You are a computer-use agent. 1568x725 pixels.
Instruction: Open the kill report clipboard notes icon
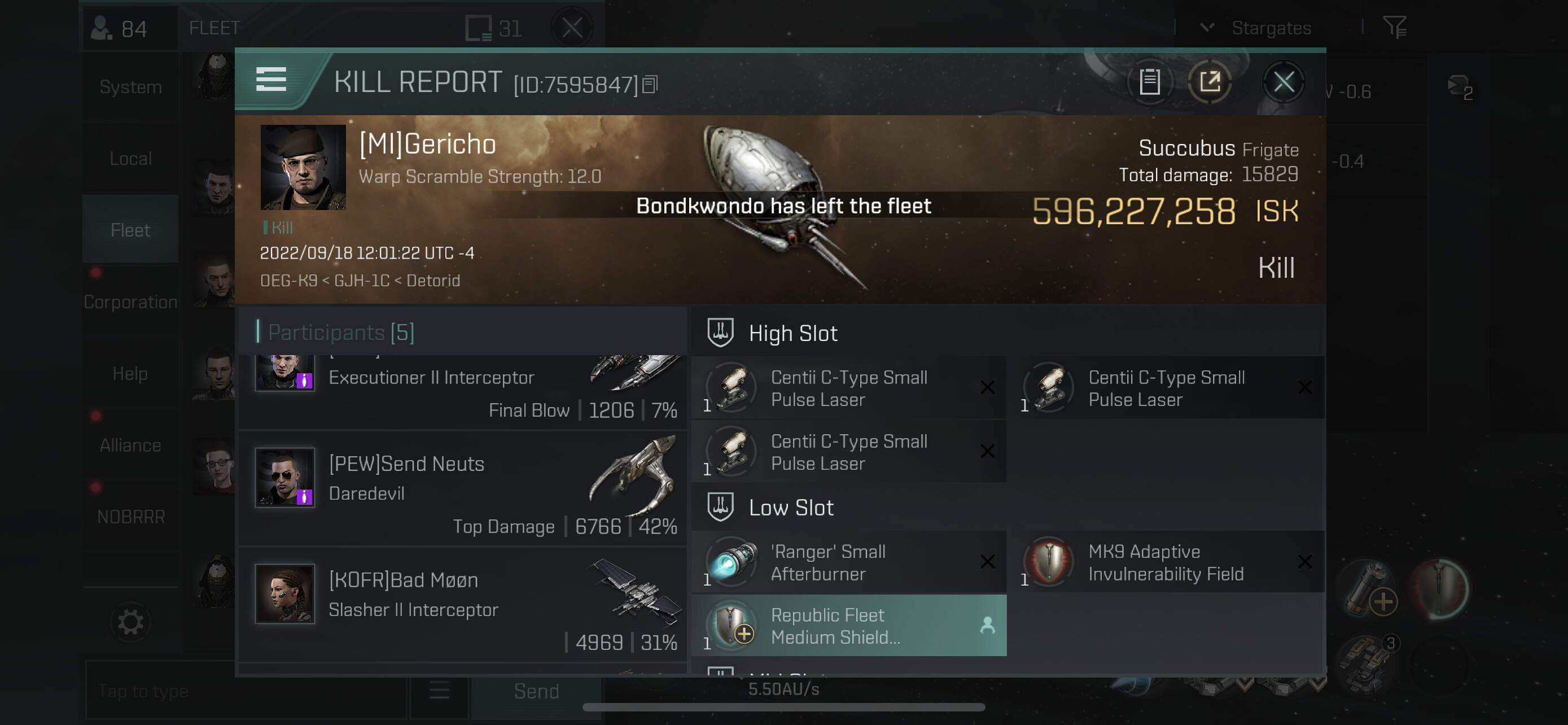click(x=1149, y=81)
